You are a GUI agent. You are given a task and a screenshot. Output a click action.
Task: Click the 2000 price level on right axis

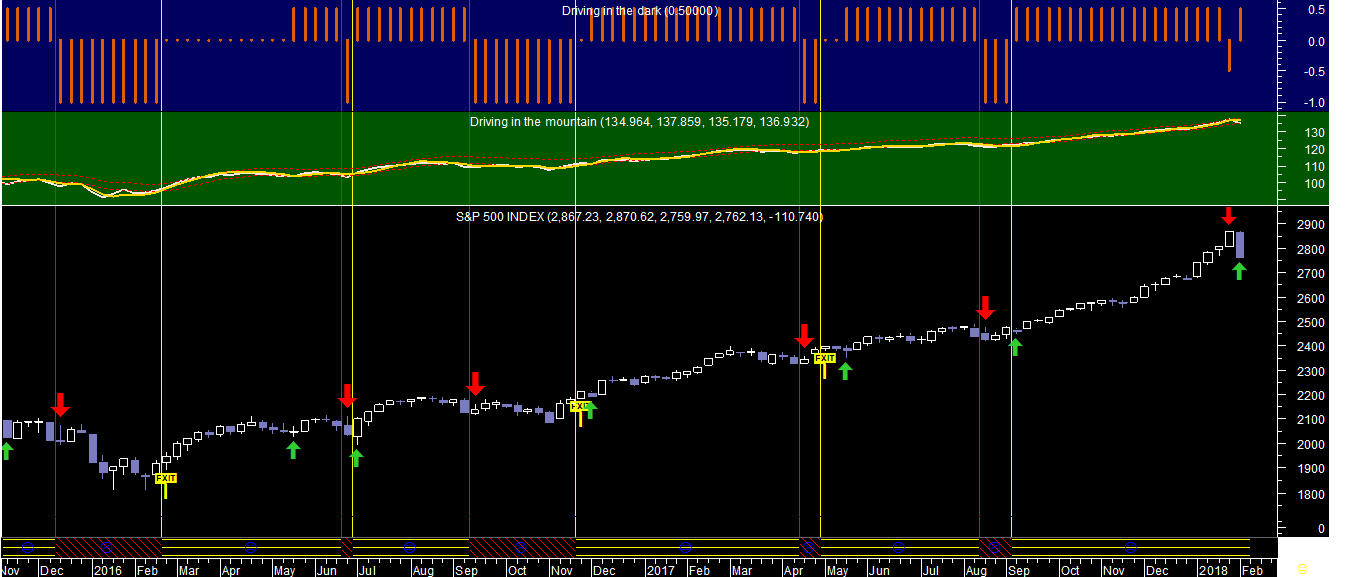click(1313, 445)
